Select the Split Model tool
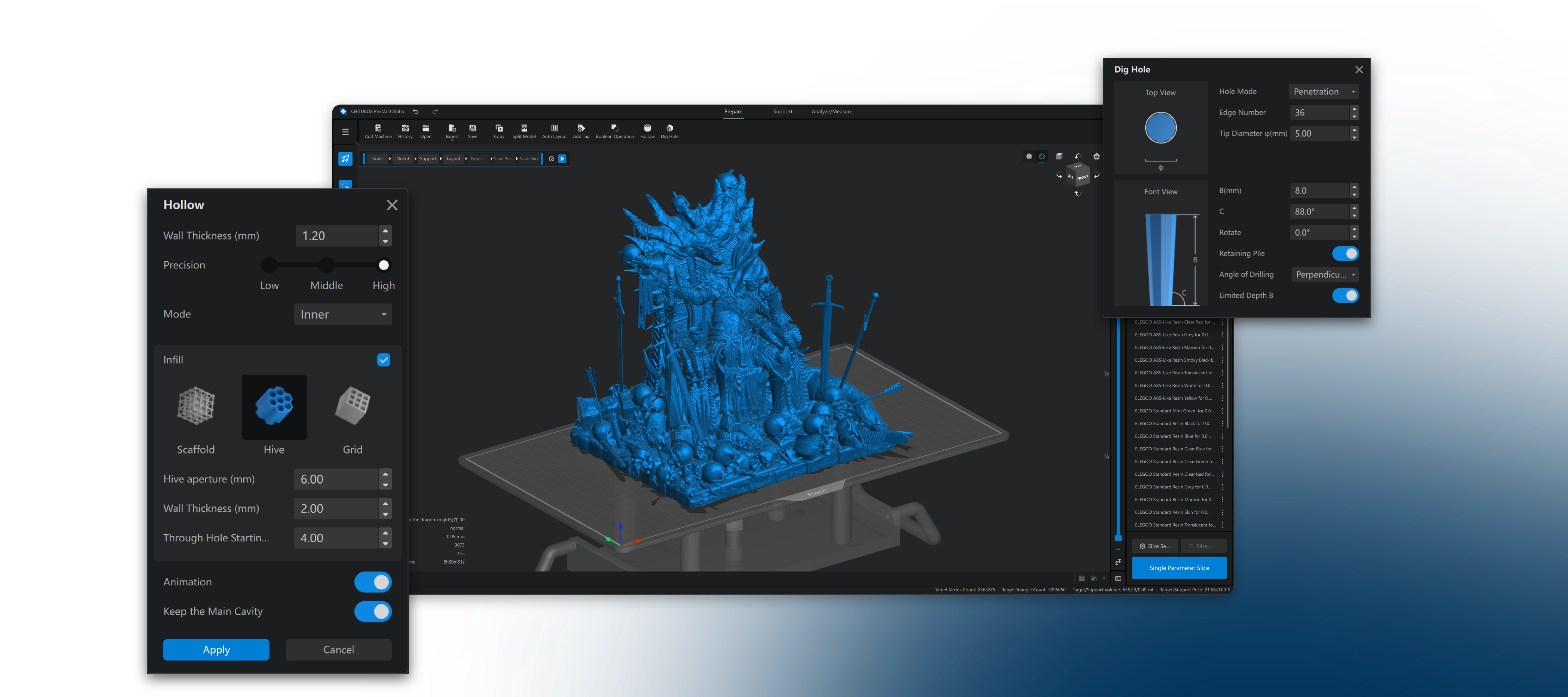This screenshot has height=697, width=1568. (524, 131)
